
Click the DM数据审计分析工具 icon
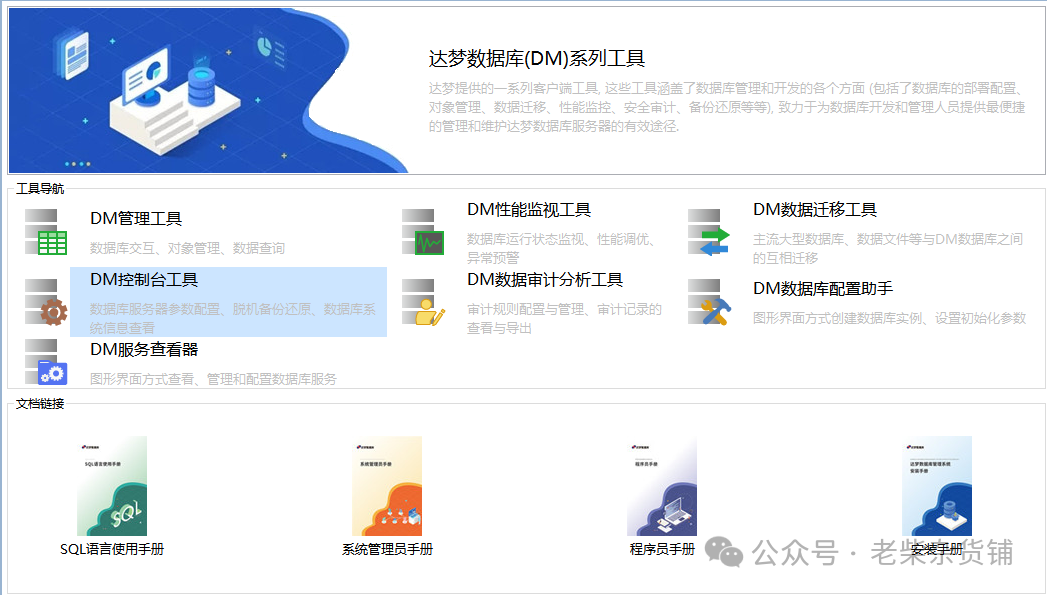[423, 302]
